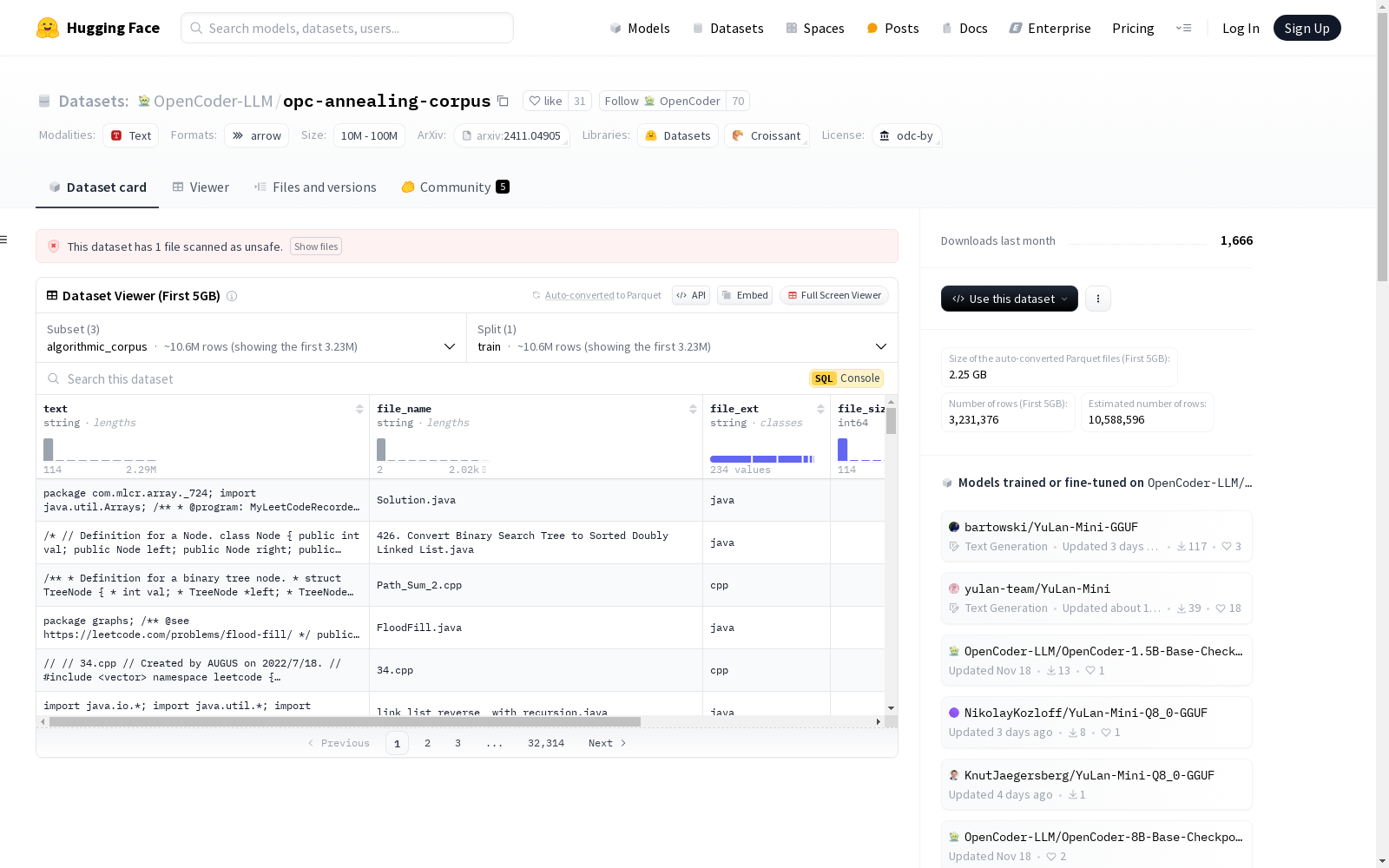Image resolution: width=1389 pixels, height=868 pixels.
Task: Click the table vertical scrollbar thumb
Action: [x=891, y=420]
